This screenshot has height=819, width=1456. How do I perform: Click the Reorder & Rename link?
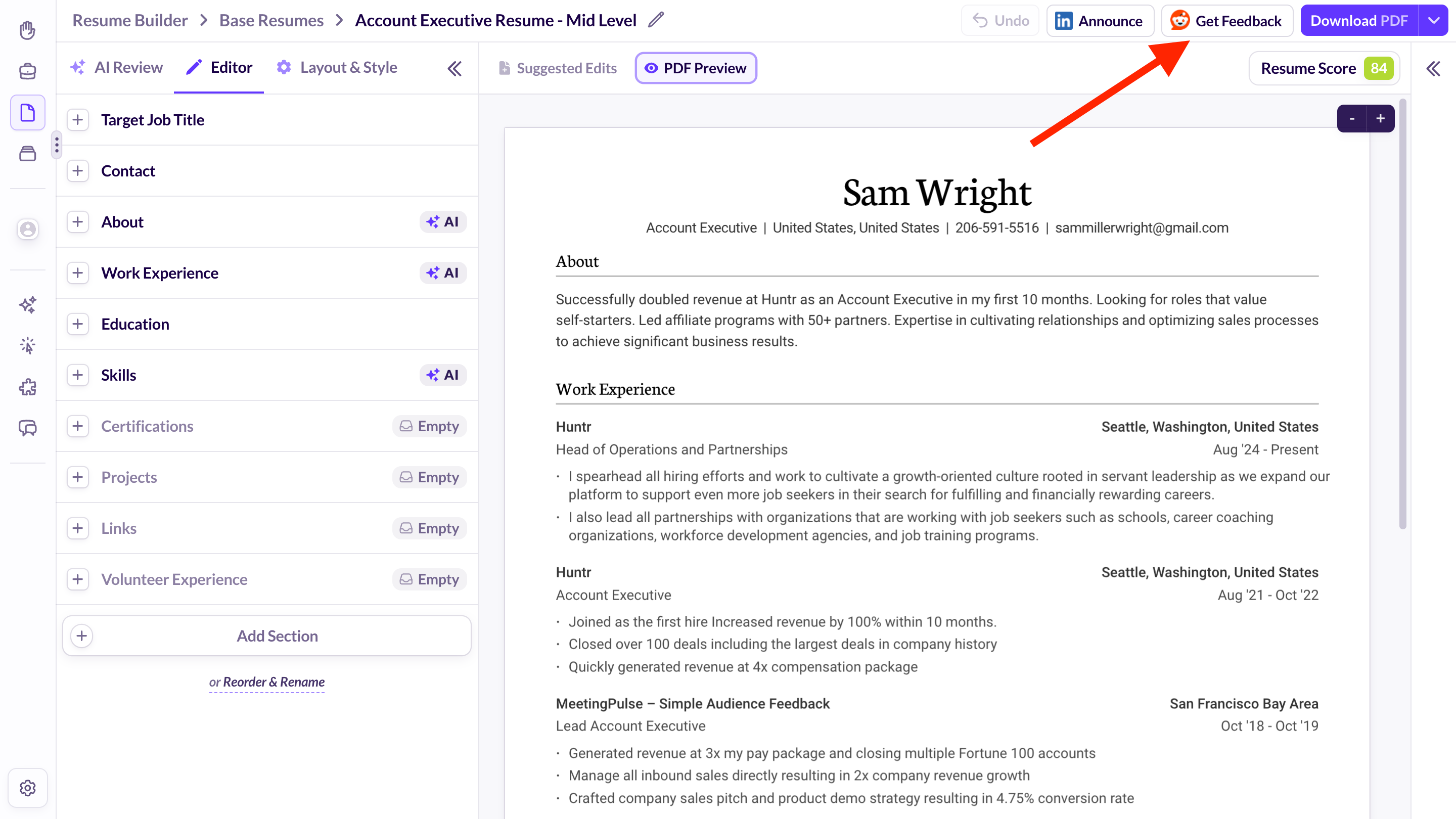[274, 682]
